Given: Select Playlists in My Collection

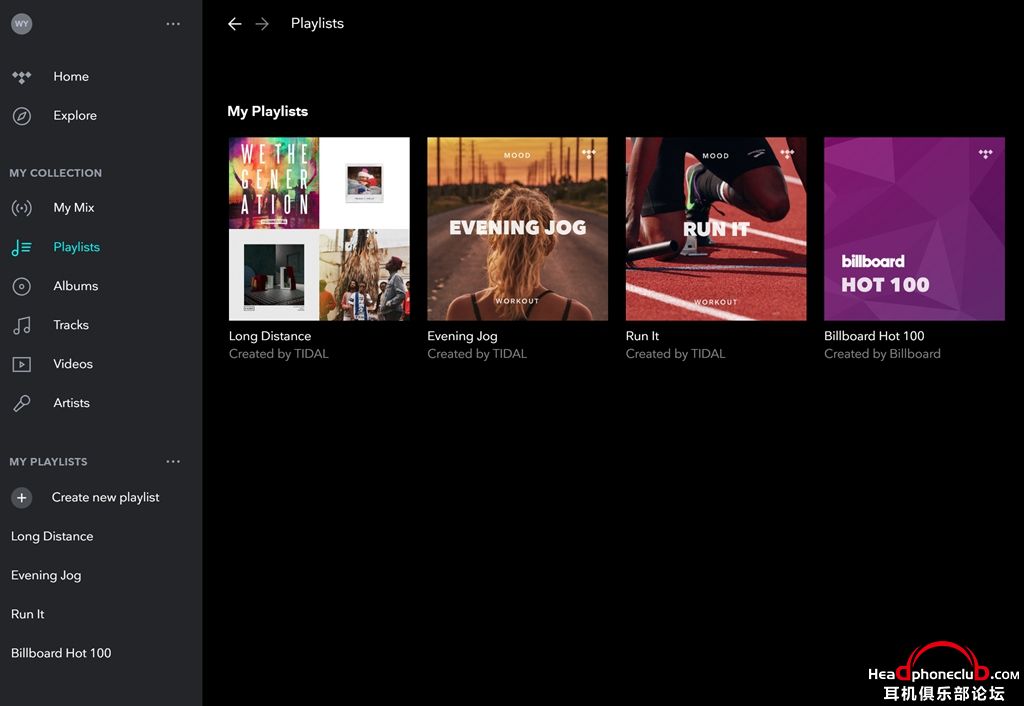Looking at the screenshot, I should (x=76, y=247).
